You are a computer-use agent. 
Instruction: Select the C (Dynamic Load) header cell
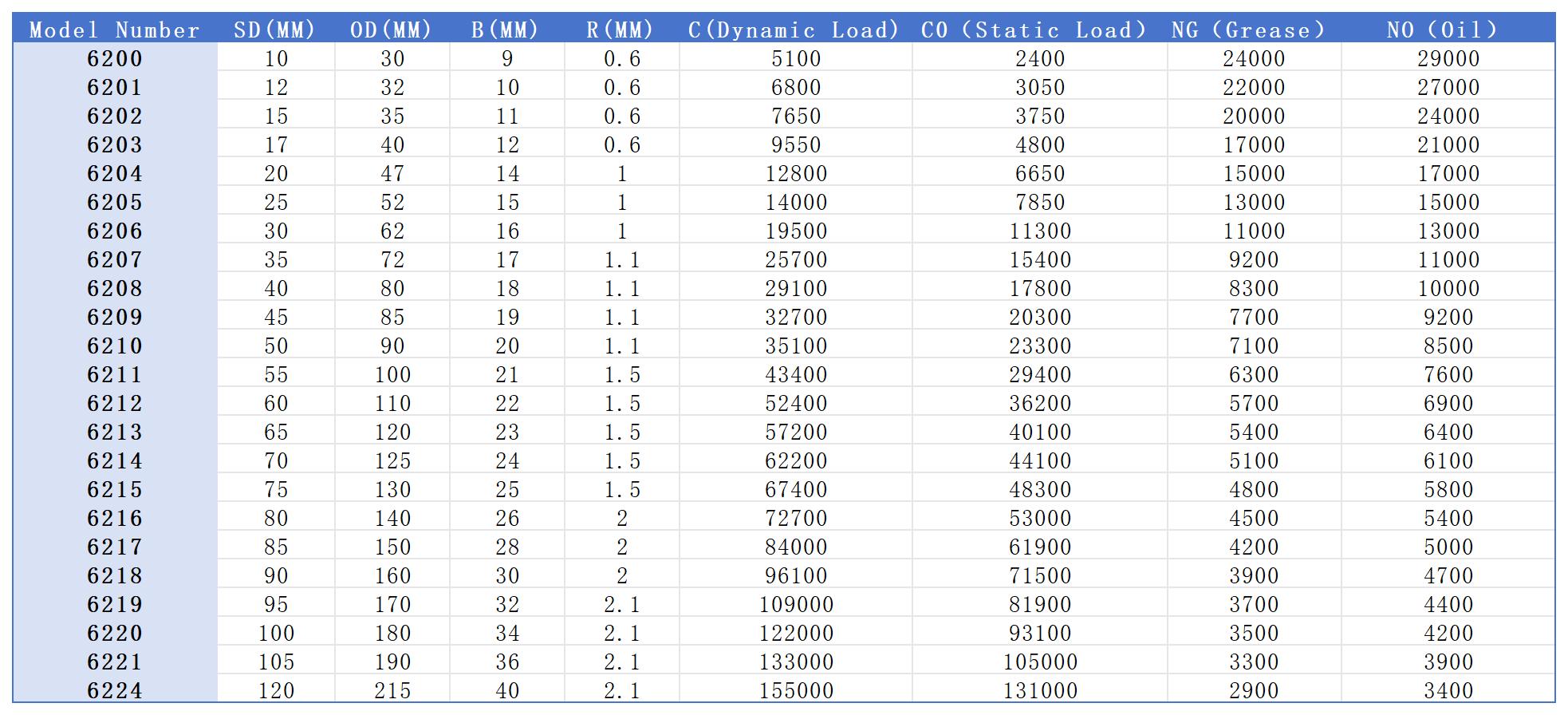point(794,30)
